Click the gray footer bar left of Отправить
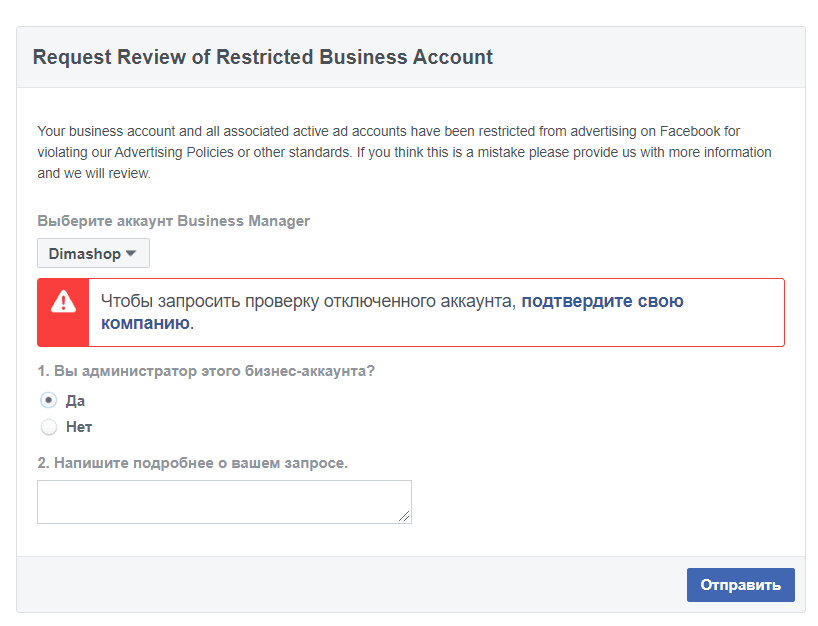The image size is (818, 626). pos(351,585)
